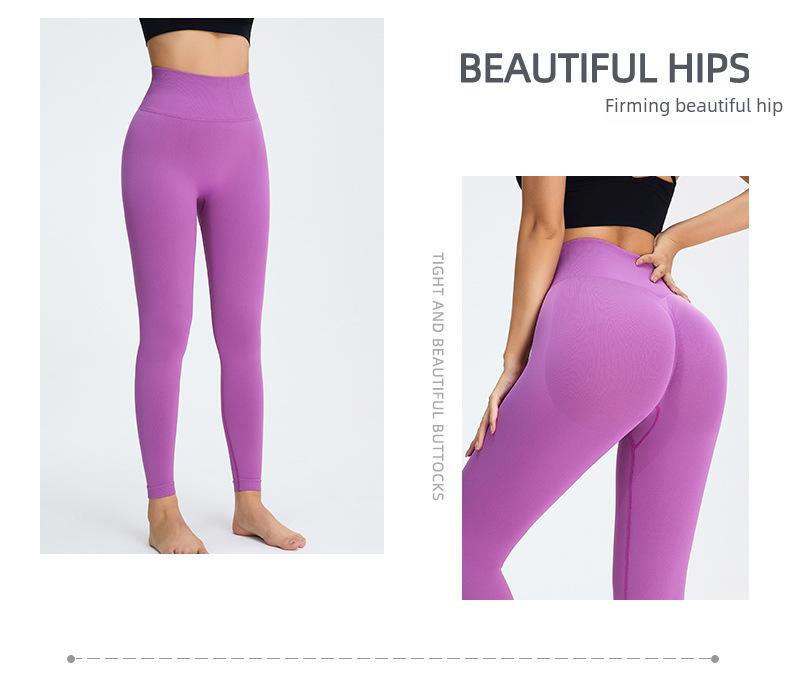Click the left end dot of dashed divider
790x694 pixels.
click(x=71, y=659)
